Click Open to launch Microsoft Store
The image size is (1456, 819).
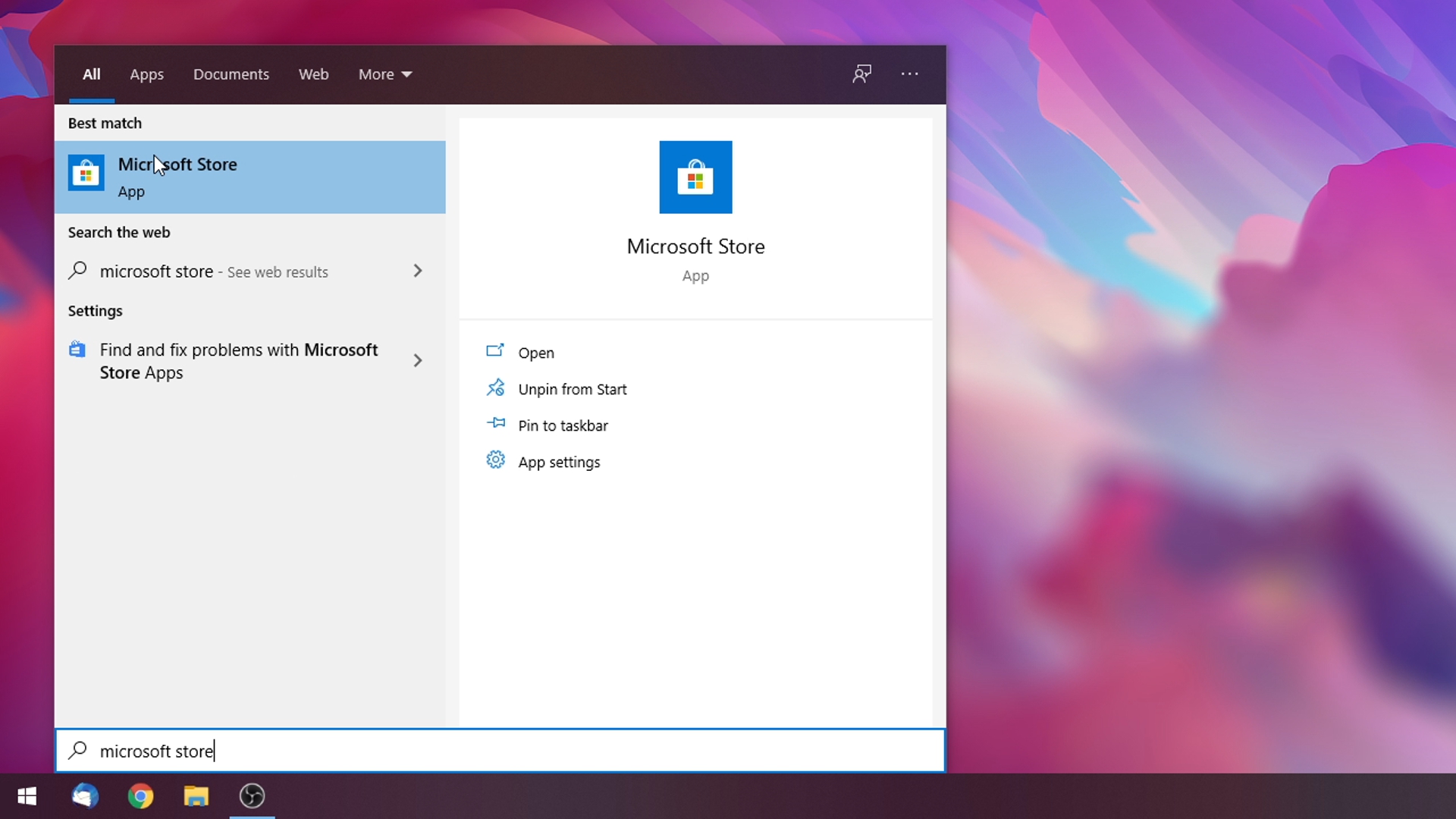click(536, 353)
